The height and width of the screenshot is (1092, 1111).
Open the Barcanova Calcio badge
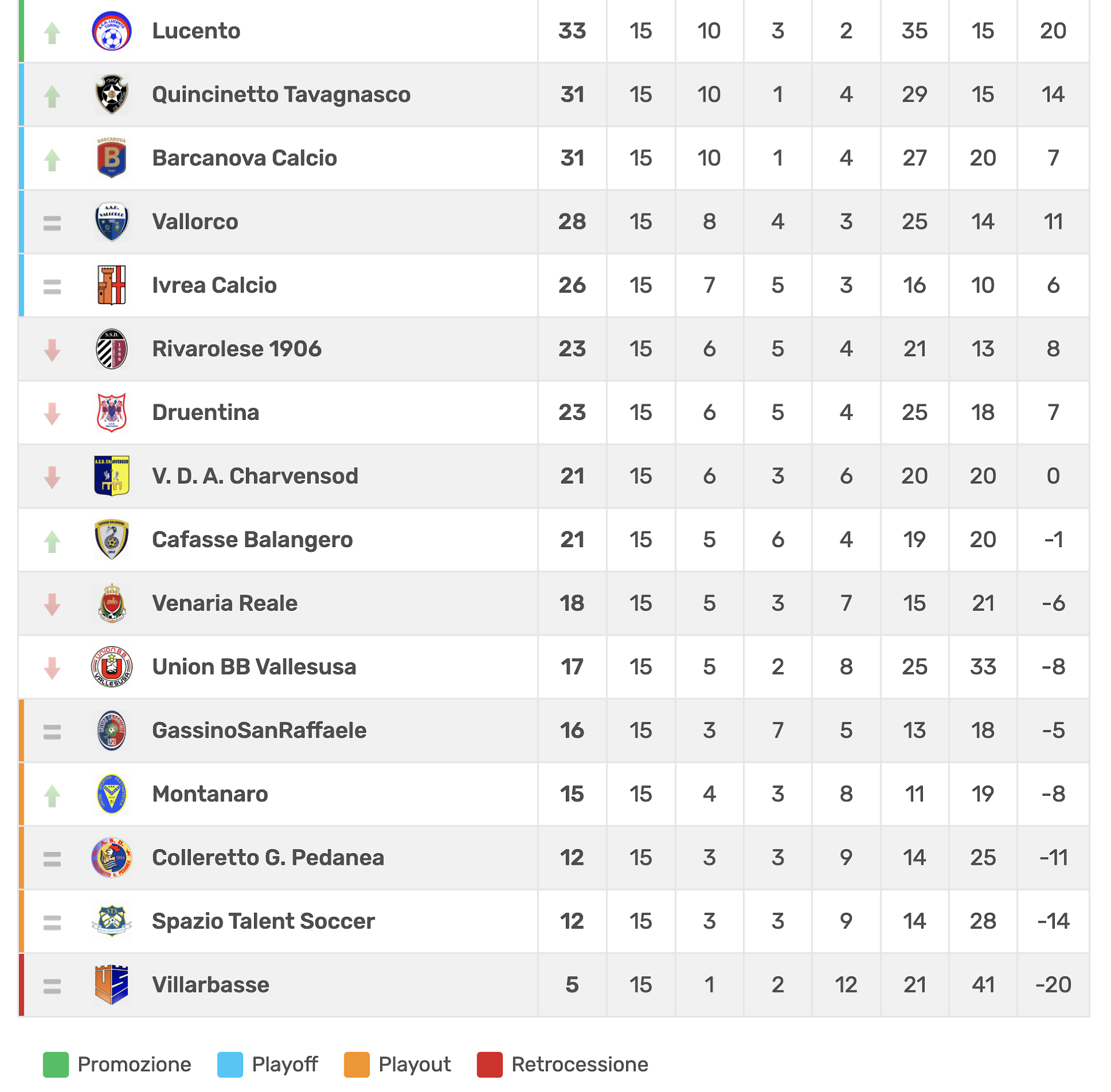pos(112,158)
